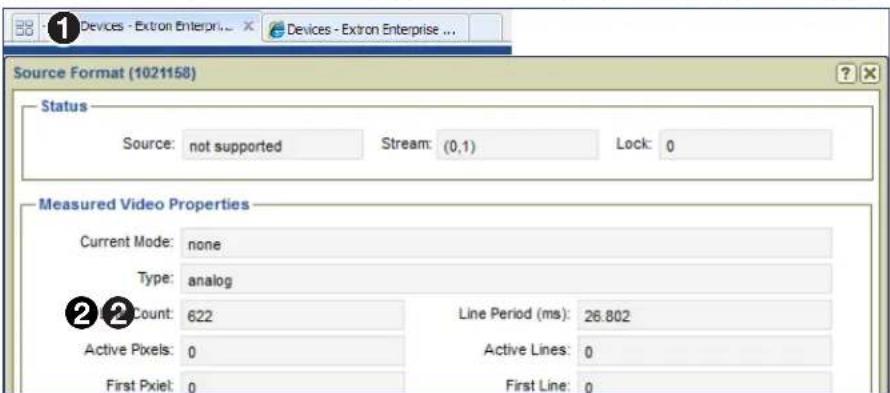The height and width of the screenshot is (393, 890).
Task: Click the Source field showing not supported
Action: (272, 145)
